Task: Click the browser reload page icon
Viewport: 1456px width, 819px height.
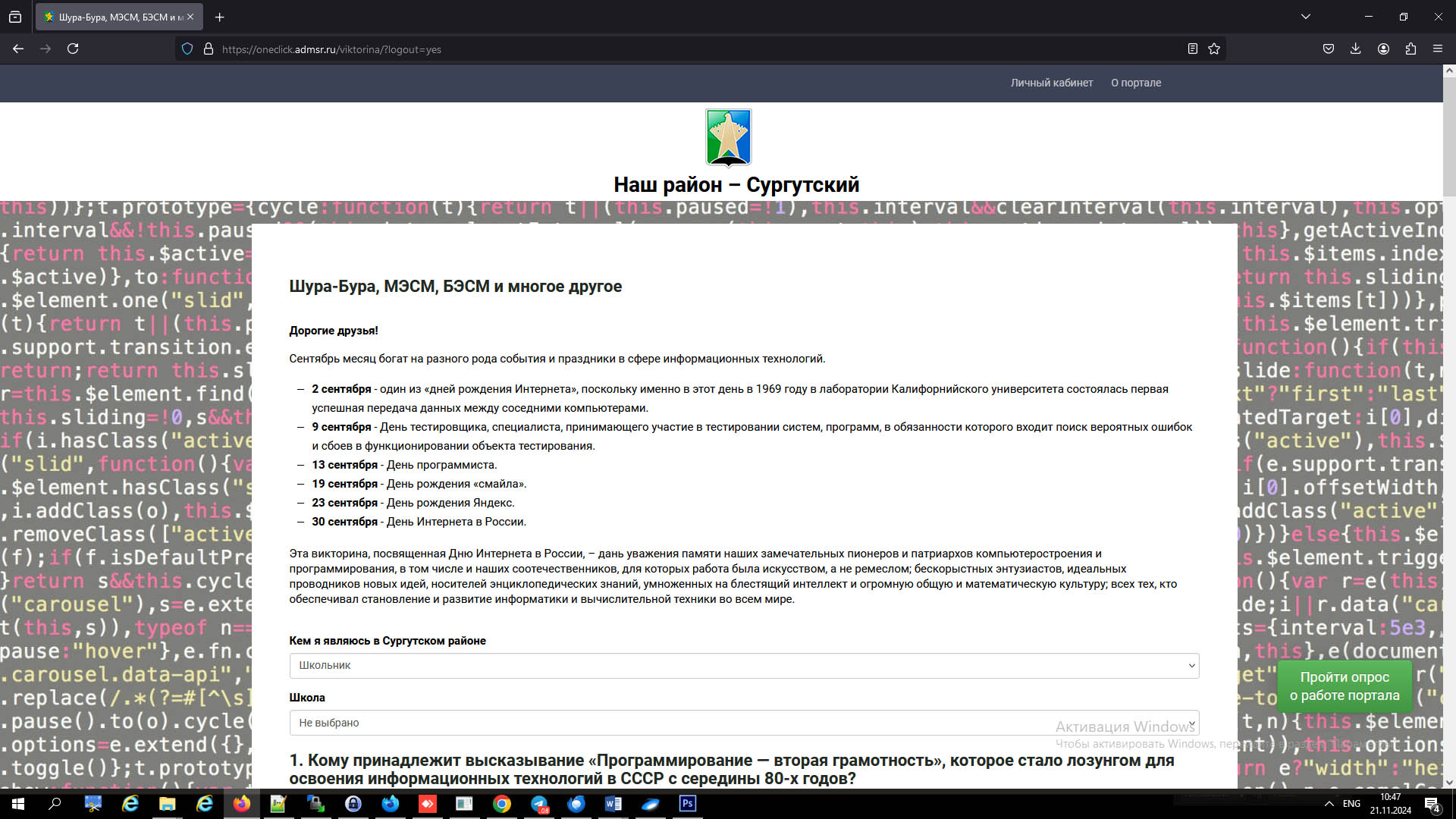Action: pos(73,49)
